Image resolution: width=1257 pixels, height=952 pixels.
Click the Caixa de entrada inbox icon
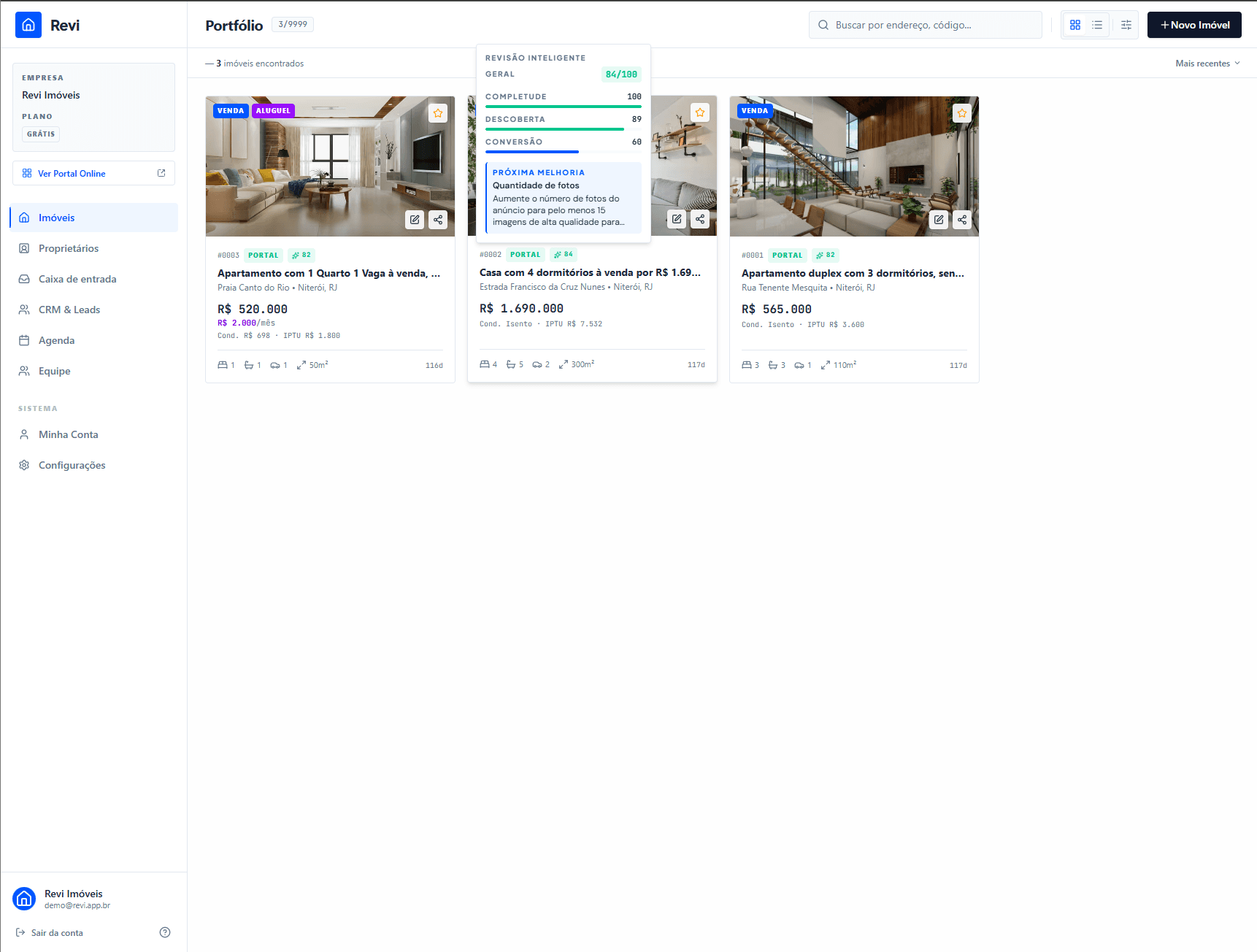(24, 279)
